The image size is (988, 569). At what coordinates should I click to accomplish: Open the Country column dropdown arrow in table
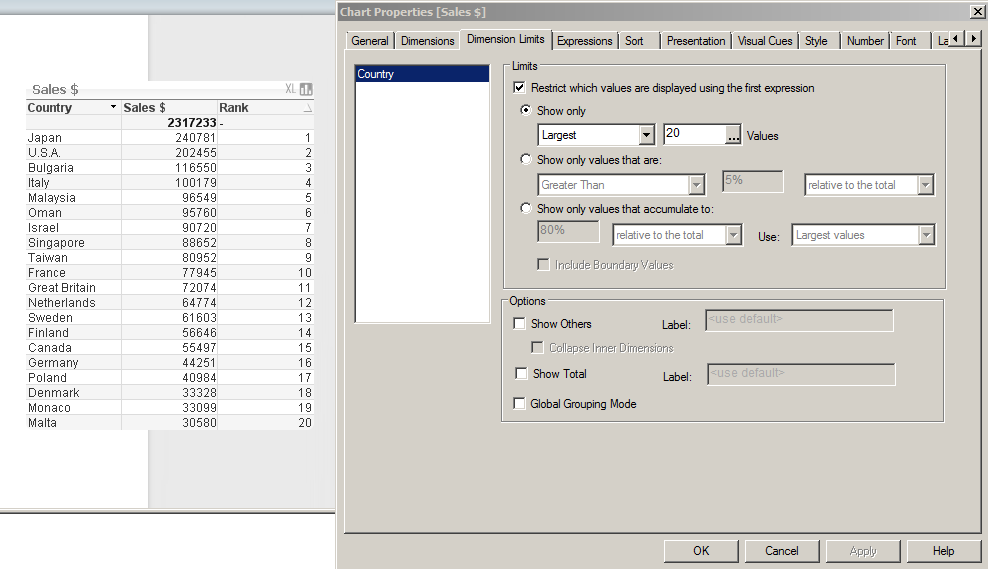[x=113, y=107]
